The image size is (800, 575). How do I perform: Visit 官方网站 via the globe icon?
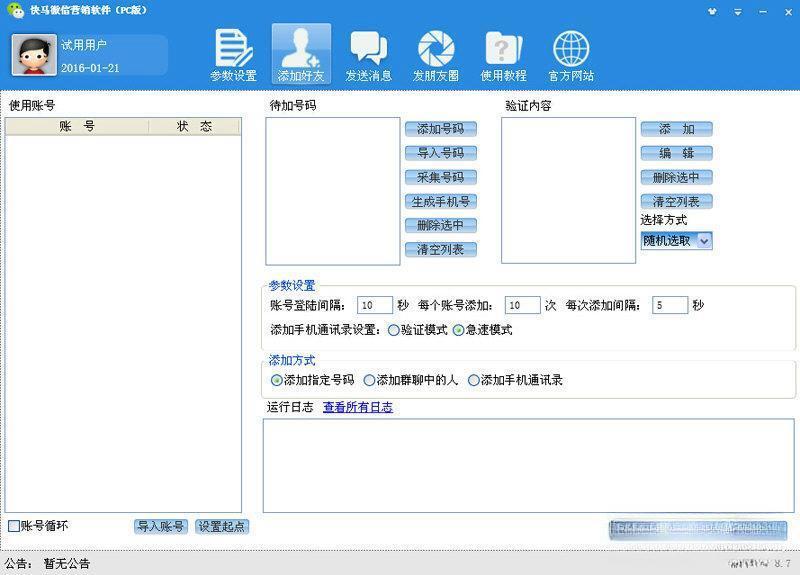(x=571, y=55)
